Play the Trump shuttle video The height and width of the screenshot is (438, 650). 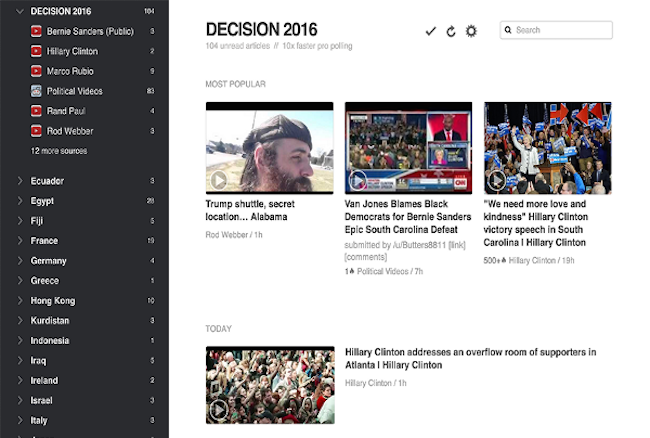pos(218,180)
